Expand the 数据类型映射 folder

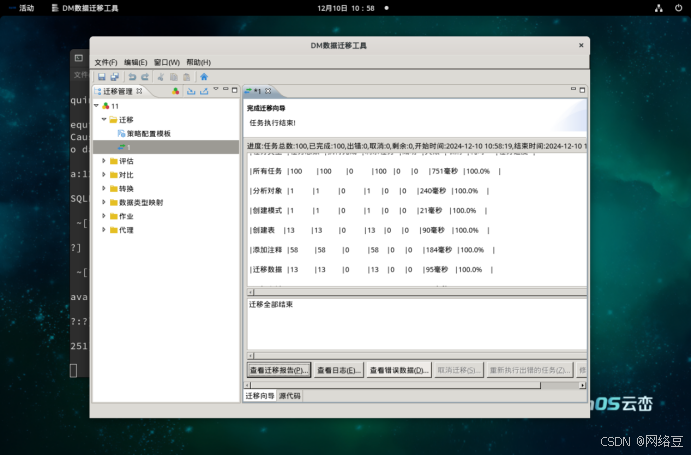104,202
